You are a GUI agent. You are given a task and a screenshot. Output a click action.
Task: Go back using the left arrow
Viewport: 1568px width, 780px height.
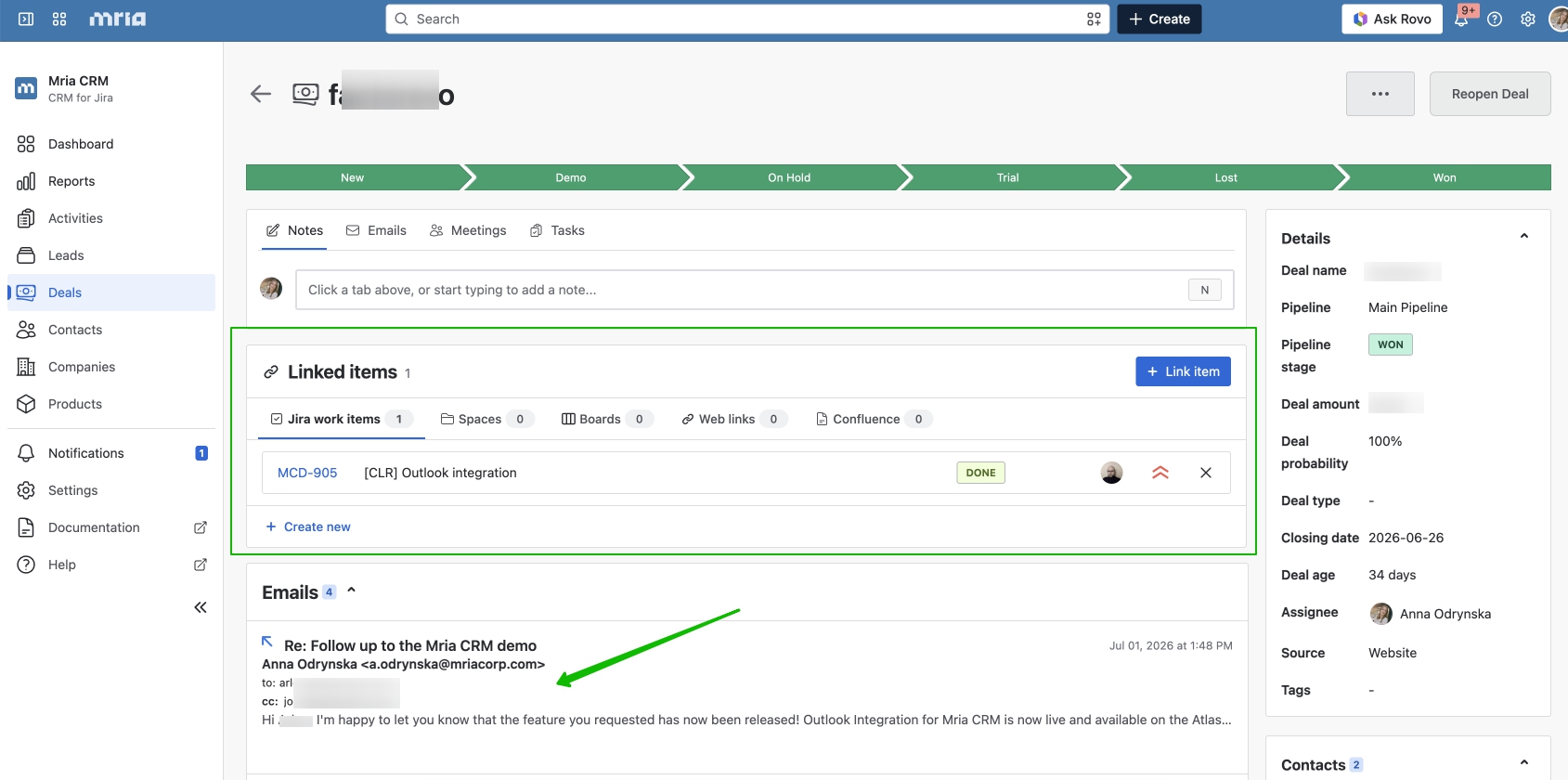(261, 94)
